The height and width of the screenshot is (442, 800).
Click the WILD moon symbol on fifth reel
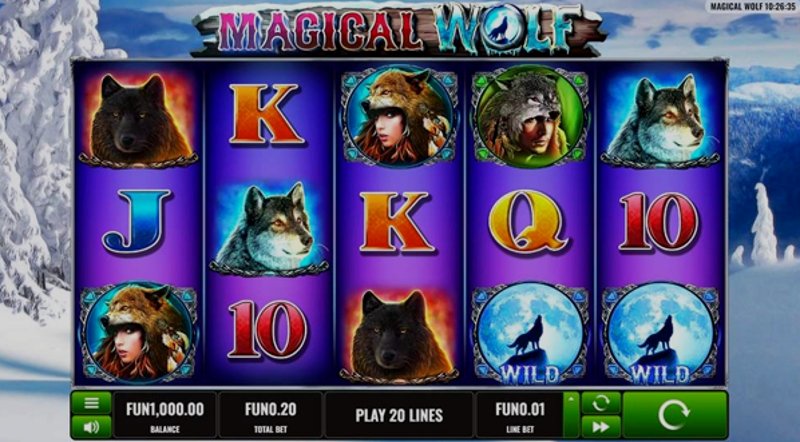(x=660, y=334)
